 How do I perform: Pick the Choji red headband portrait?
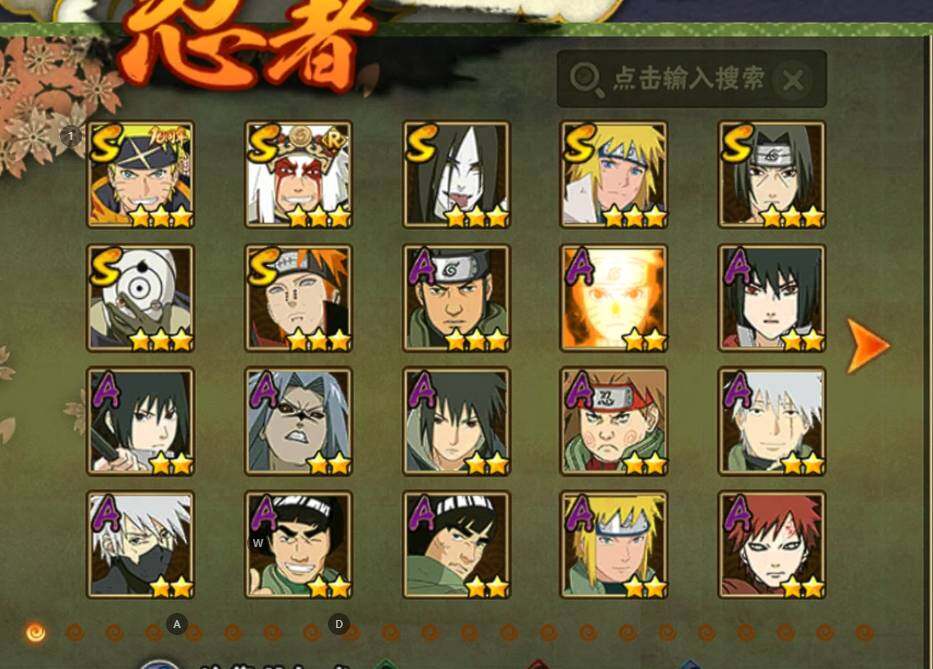click(614, 421)
